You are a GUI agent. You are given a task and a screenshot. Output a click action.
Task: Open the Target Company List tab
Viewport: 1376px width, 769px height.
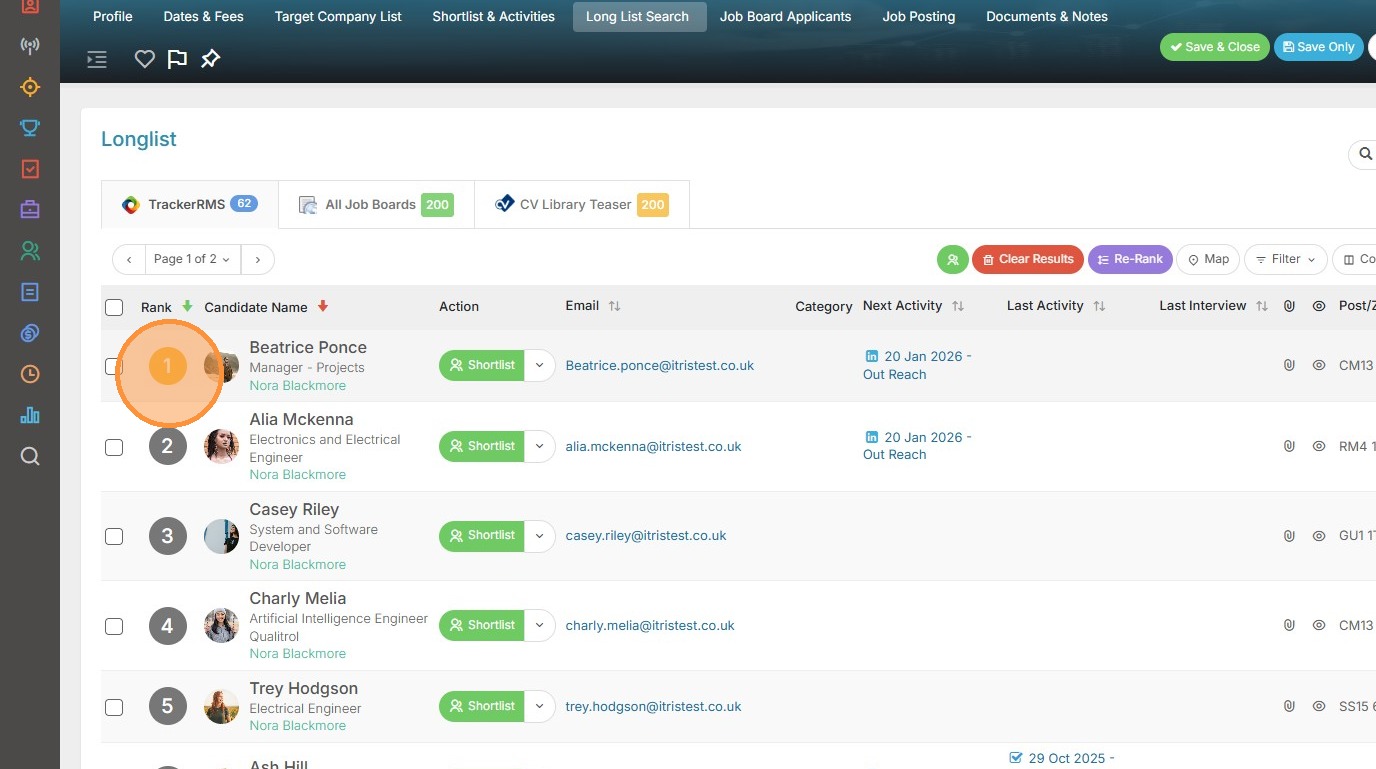(338, 16)
